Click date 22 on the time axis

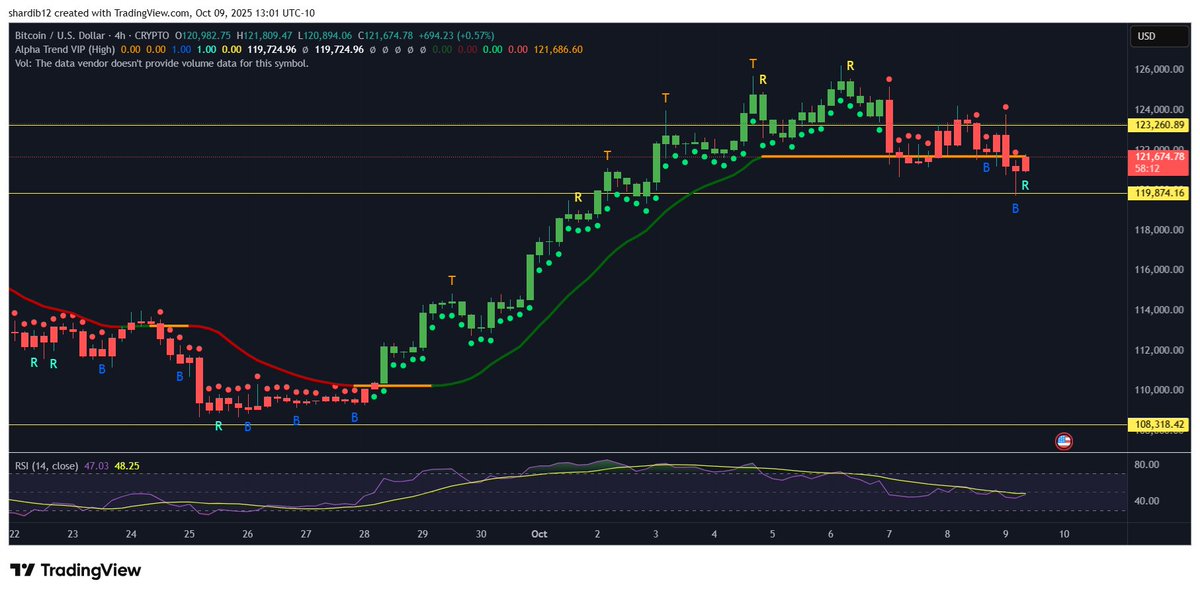pos(14,535)
